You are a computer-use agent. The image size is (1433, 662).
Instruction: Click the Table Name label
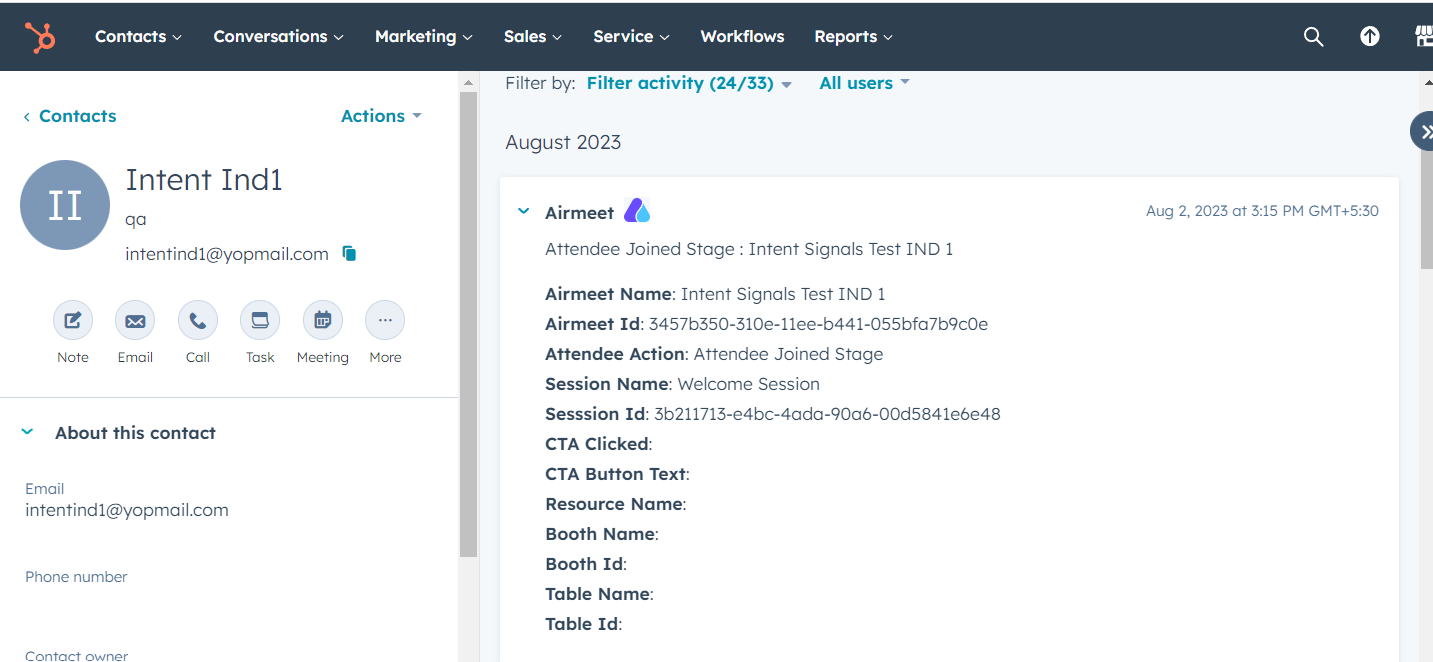pyautogui.click(x=599, y=594)
